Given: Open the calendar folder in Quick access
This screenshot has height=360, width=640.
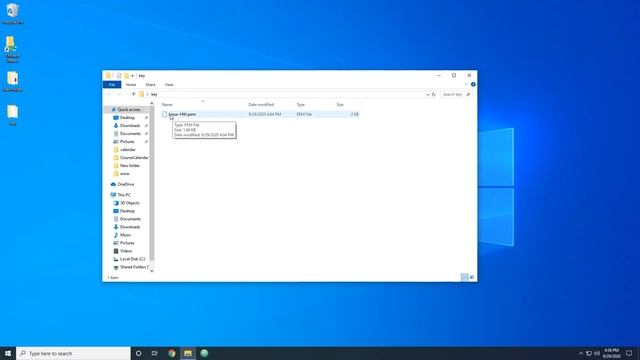Looking at the screenshot, I should [x=127, y=150].
